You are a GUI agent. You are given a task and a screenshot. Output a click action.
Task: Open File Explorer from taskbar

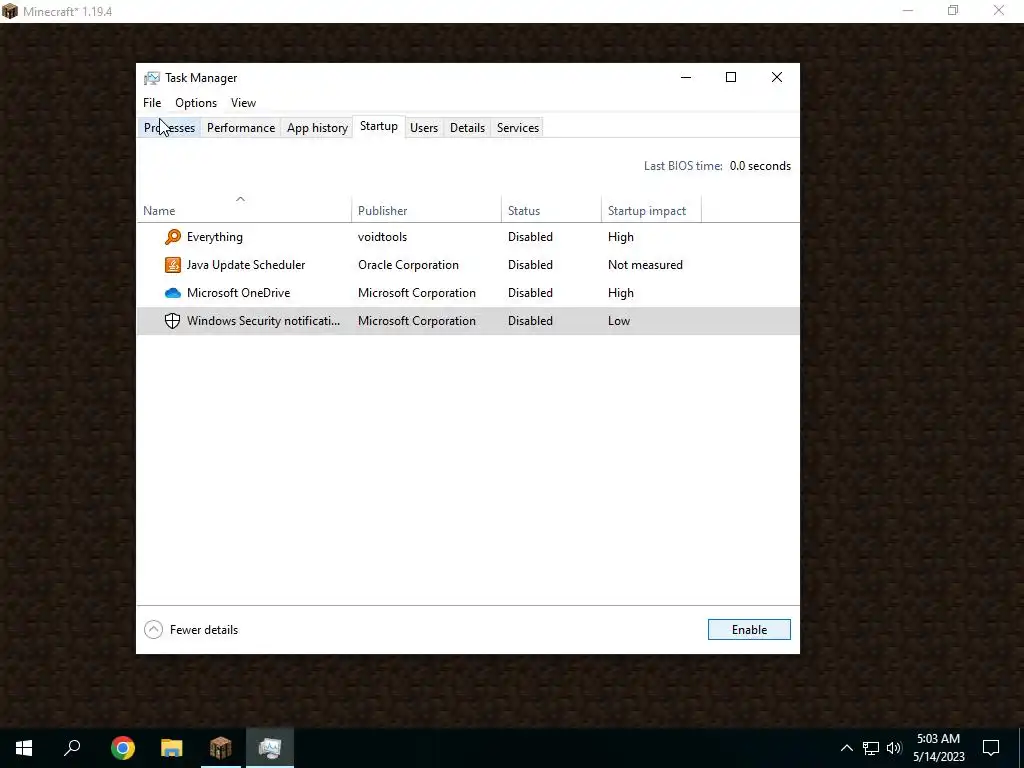tap(172, 748)
